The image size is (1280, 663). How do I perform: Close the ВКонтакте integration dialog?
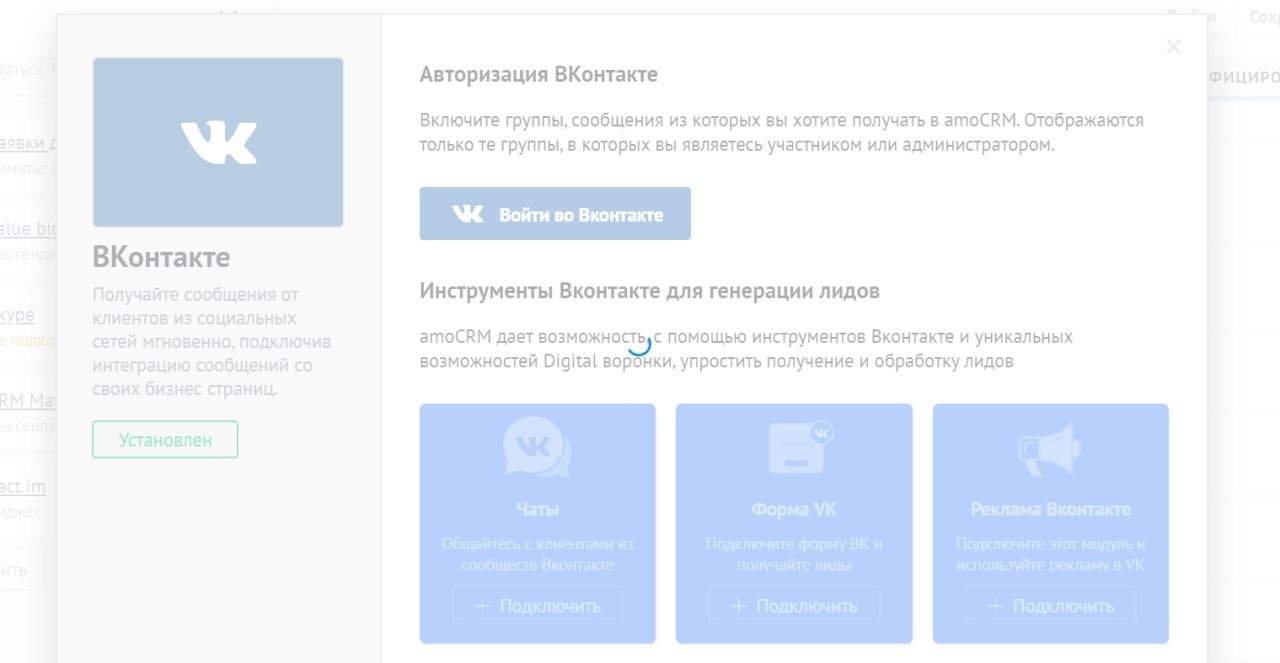1173,47
